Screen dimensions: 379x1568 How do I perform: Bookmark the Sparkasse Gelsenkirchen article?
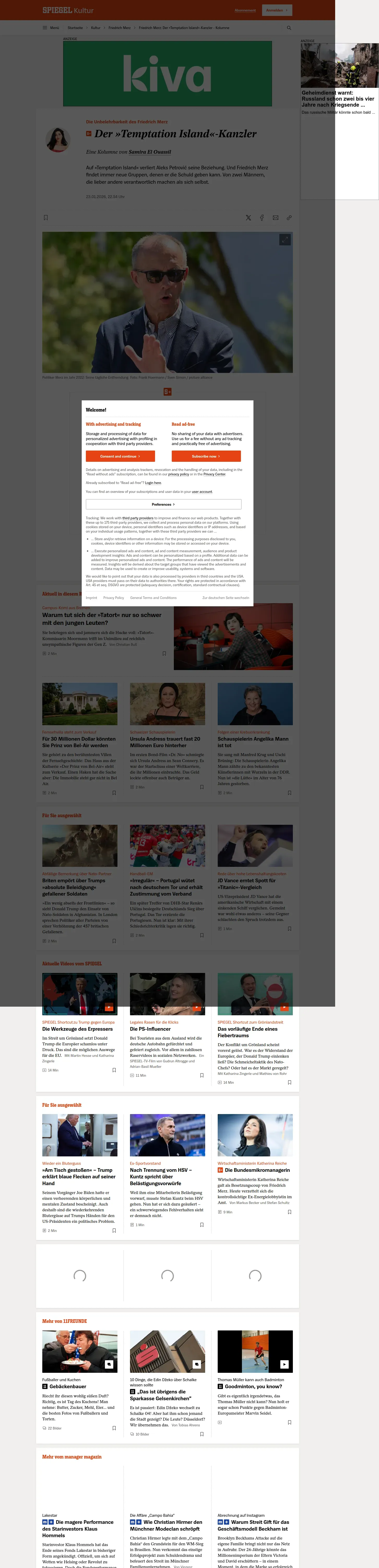(202, 1434)
